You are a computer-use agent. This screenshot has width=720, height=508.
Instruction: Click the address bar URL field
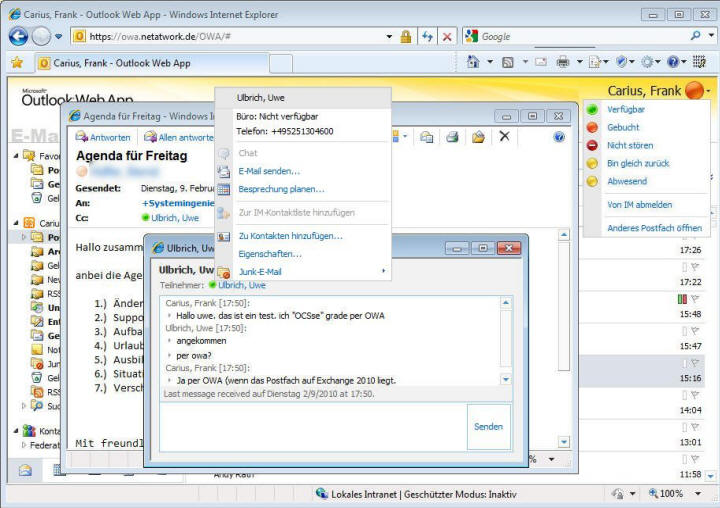pyautogui.click(x=232, y=36)
